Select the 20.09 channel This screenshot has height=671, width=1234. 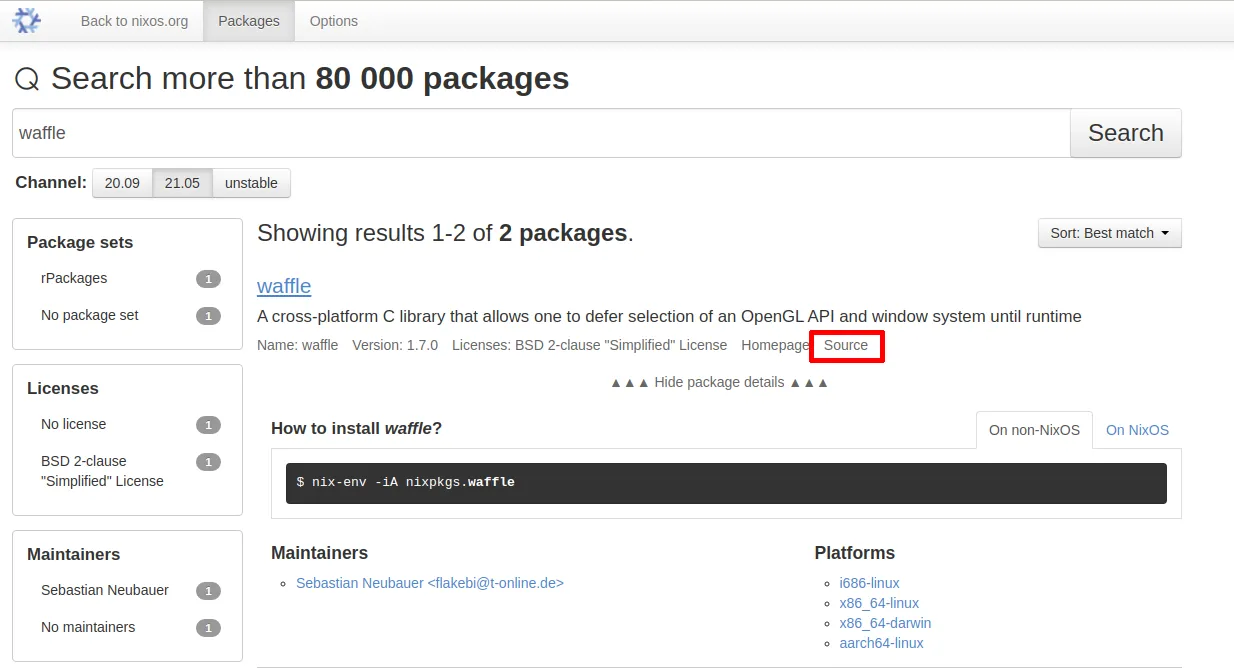tap(122, 183)
